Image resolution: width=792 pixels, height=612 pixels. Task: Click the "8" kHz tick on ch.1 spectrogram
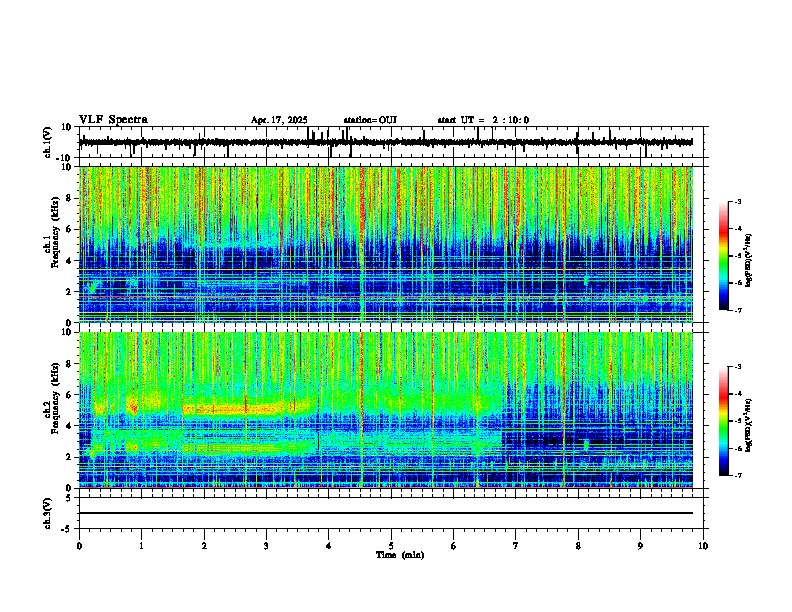69,198
